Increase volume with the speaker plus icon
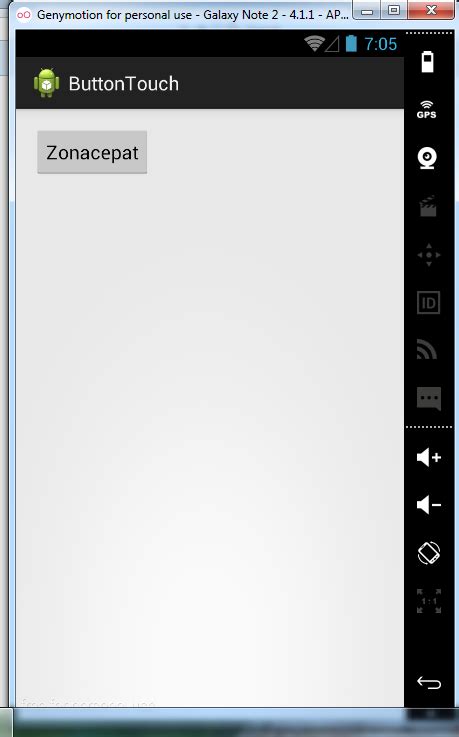 click(428, 457)
